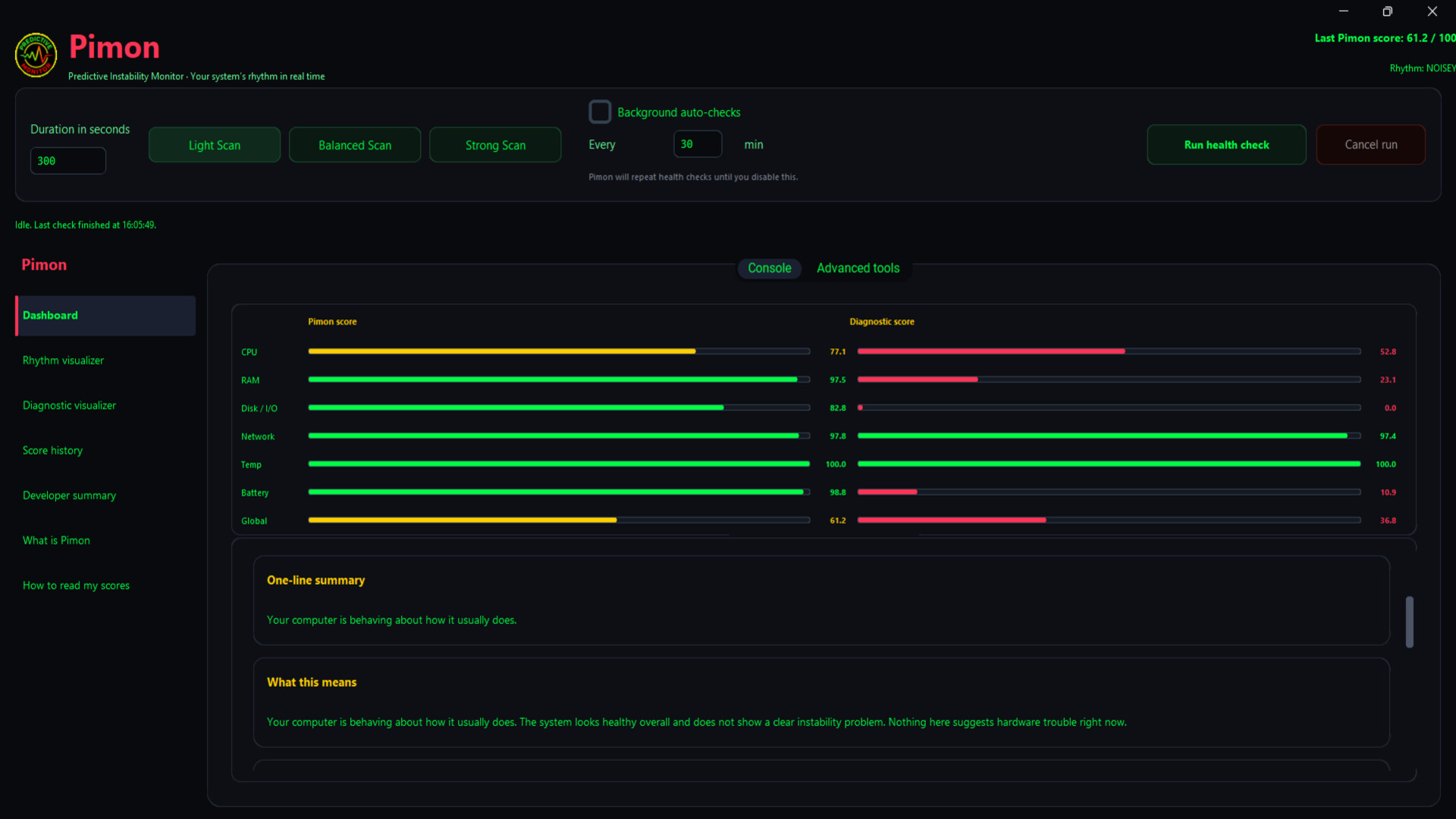
Task: Click the Network row label
Action: pyautogui.click(x=258, y=437)
